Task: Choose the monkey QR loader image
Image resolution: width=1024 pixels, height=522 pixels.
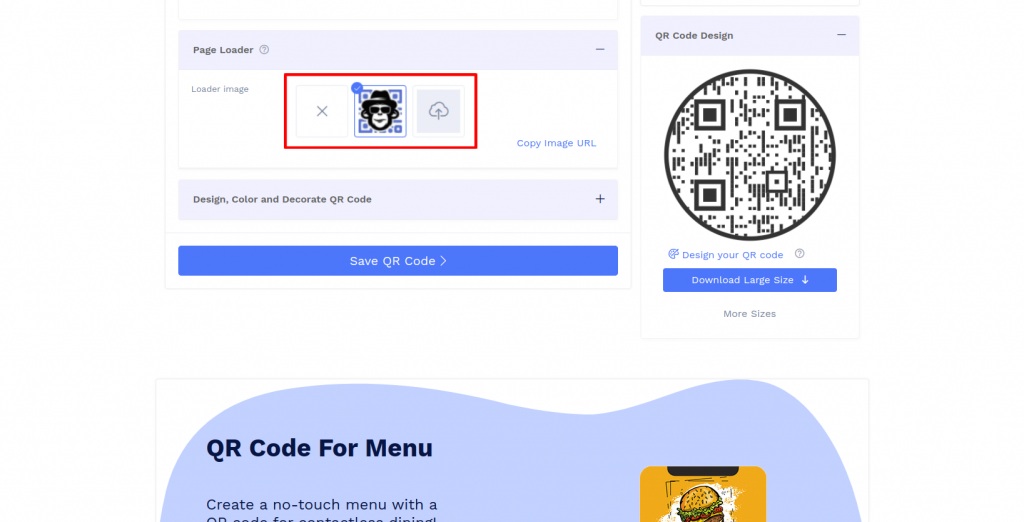Action: (x=380, y=111)
